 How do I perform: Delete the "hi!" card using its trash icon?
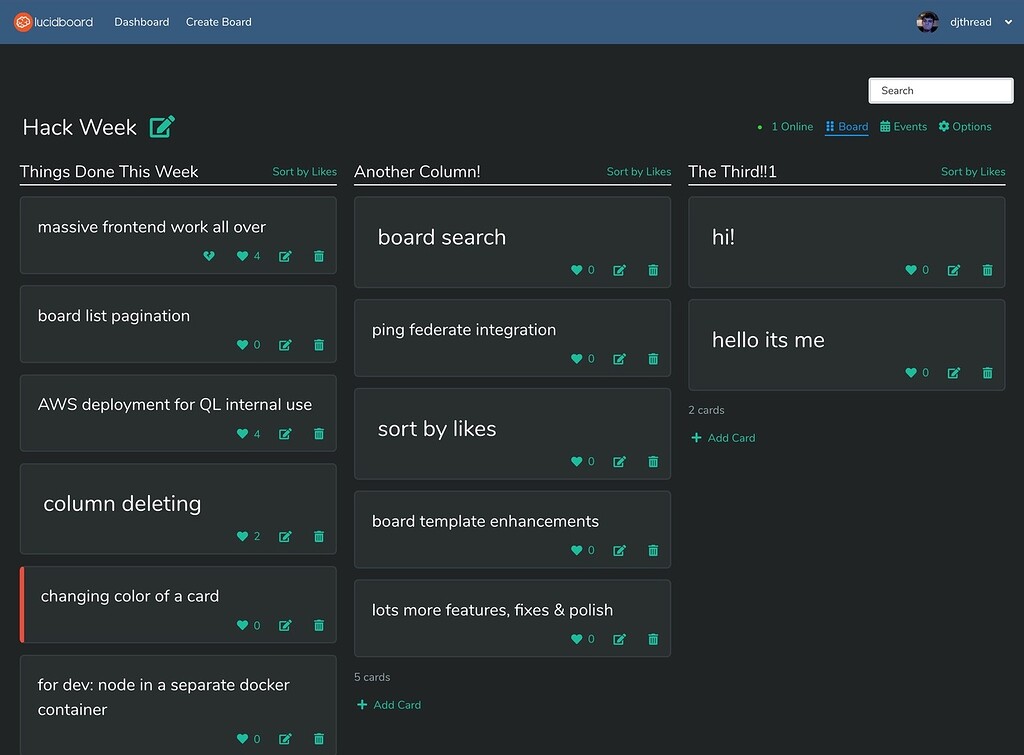coord(987,270)
